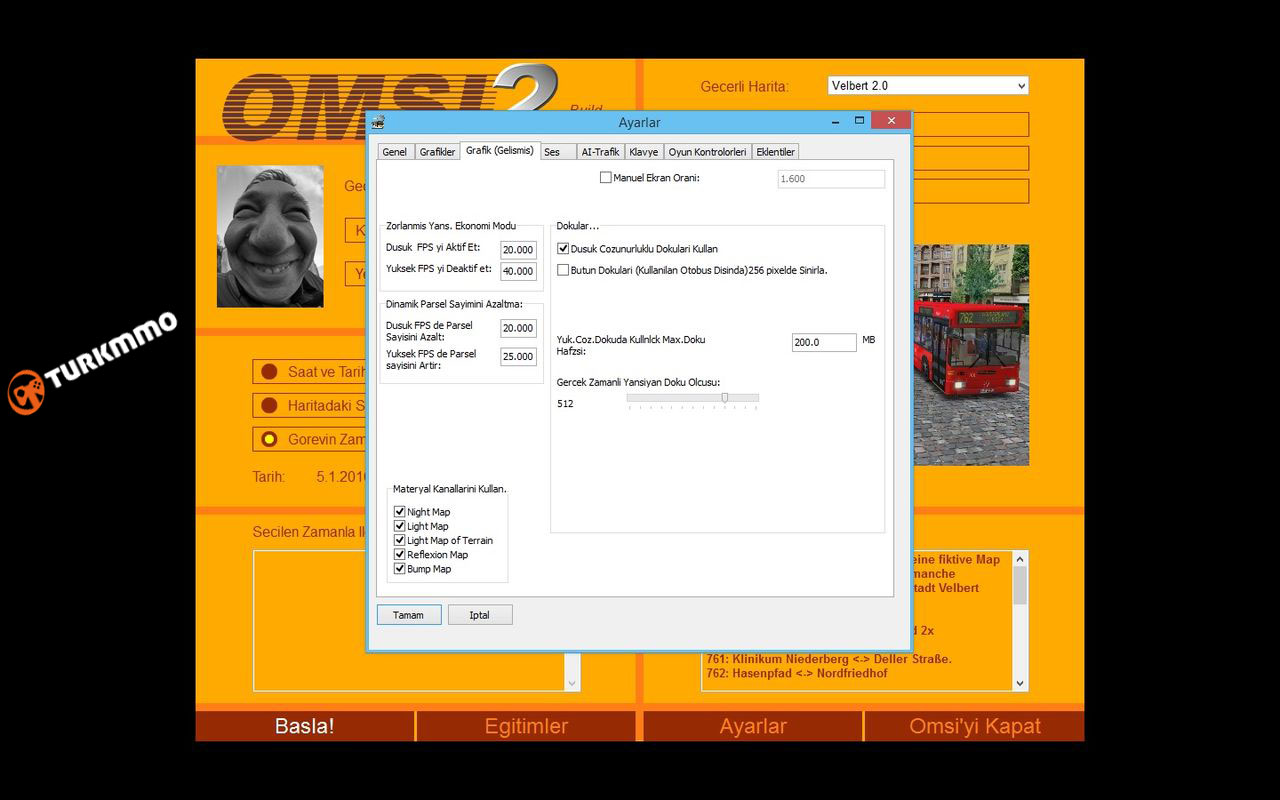This screenshot has height=800, width=1280.
Task: Maximize the Ayarlar dialog
Action: click(x=859, y=121)
